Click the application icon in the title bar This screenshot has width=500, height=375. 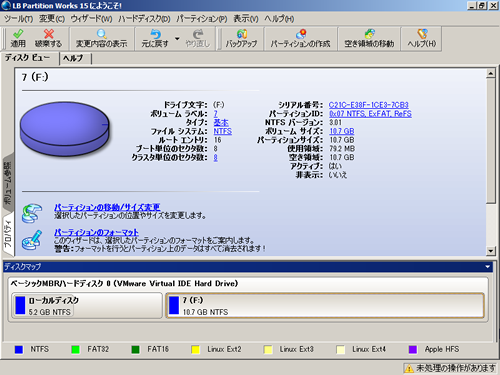tap(6, 6)
